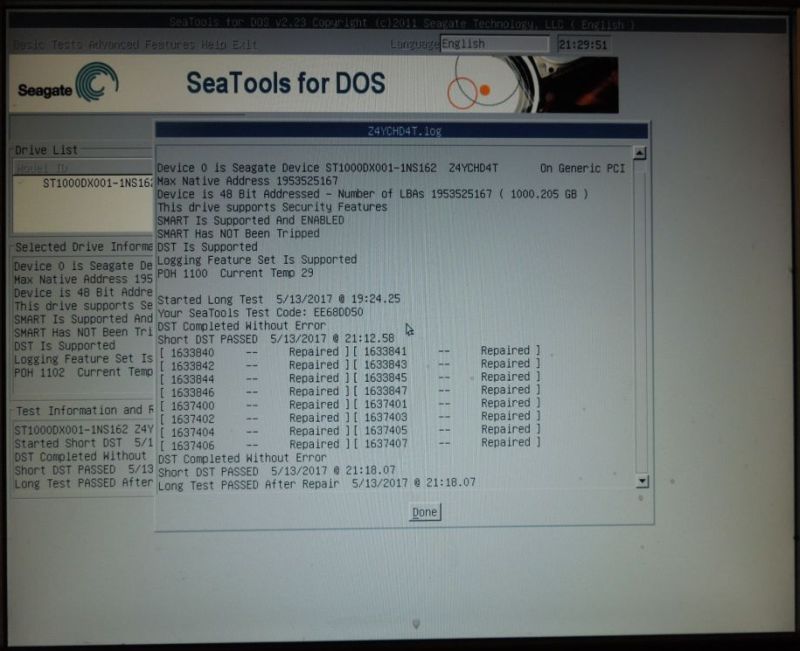
Task: Click the Z4YCHD4T.log dialog title bar
Action: pos(402,131)
